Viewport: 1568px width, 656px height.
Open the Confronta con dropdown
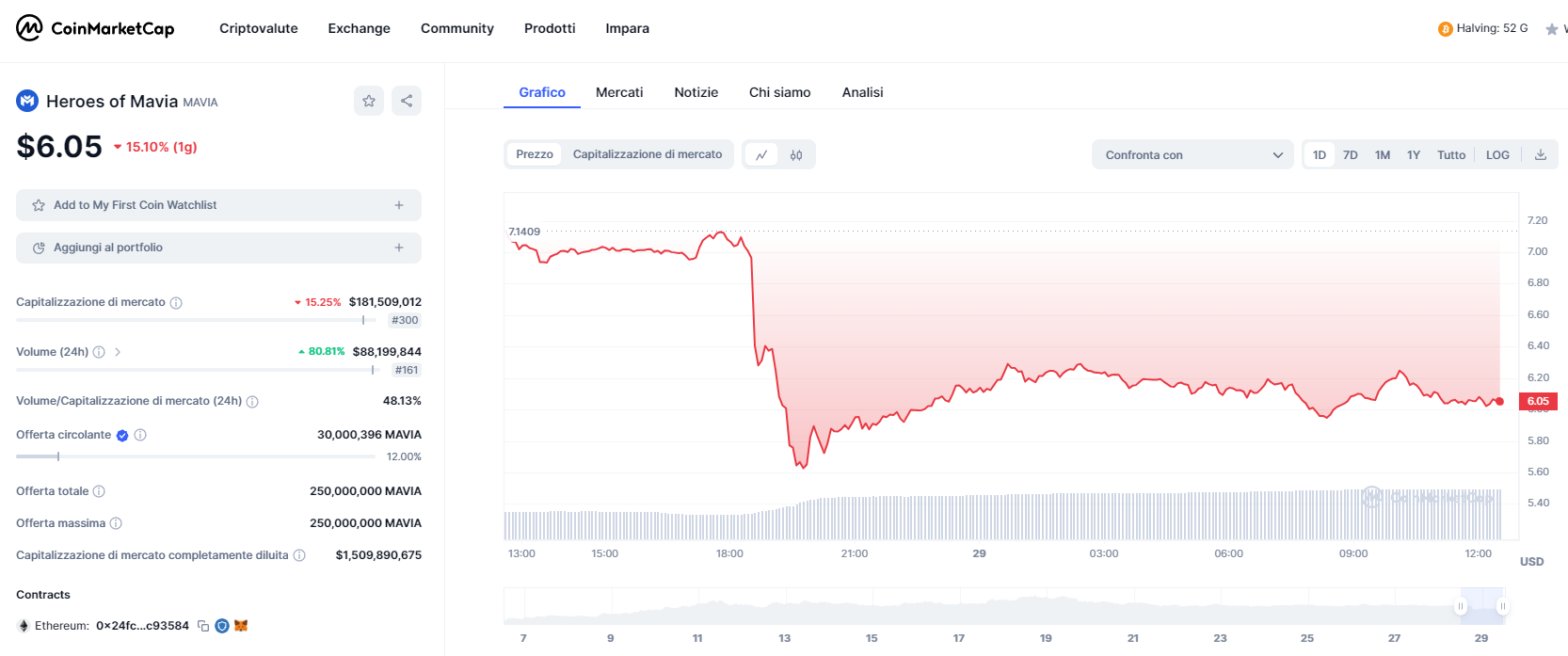tap(1193, 155)
